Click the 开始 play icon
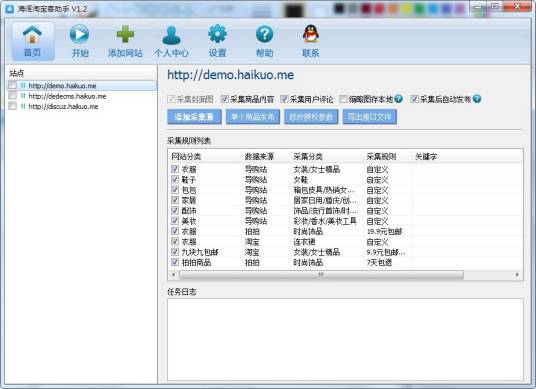Image resolution: width=536 pixels, height=389 pixels. coord(79,34)
